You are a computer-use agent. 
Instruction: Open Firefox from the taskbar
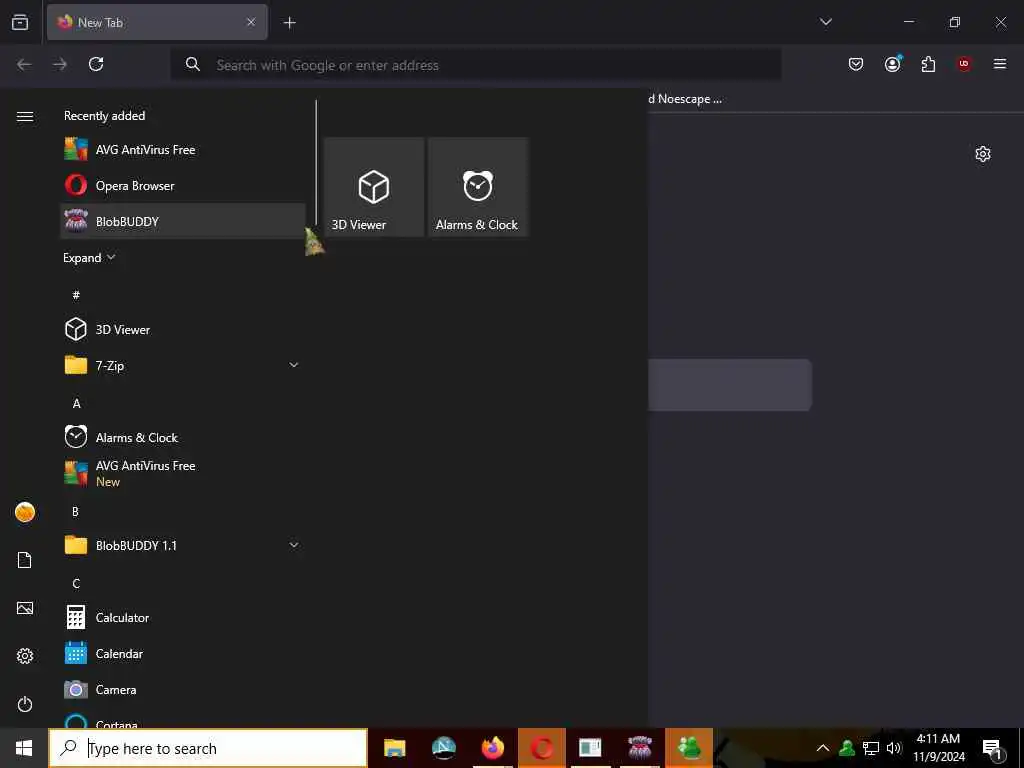pos(493,748)
